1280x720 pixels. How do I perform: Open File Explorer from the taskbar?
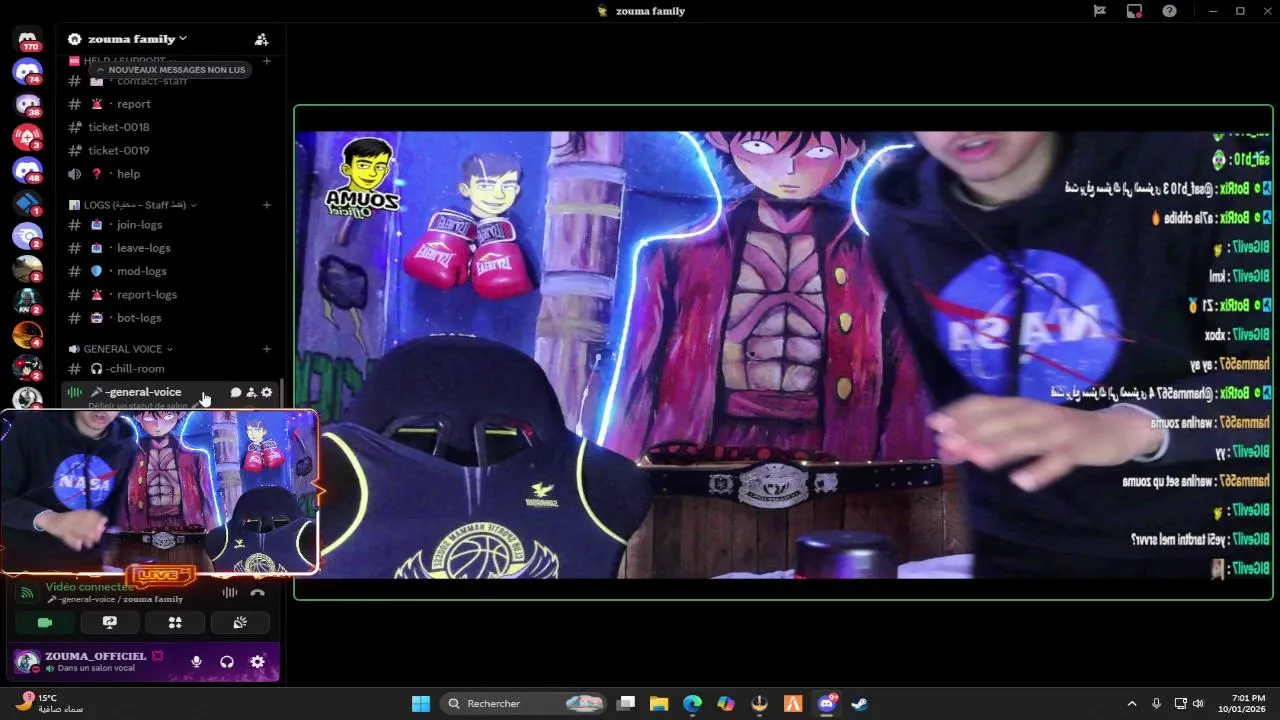(x=659, y=703)
